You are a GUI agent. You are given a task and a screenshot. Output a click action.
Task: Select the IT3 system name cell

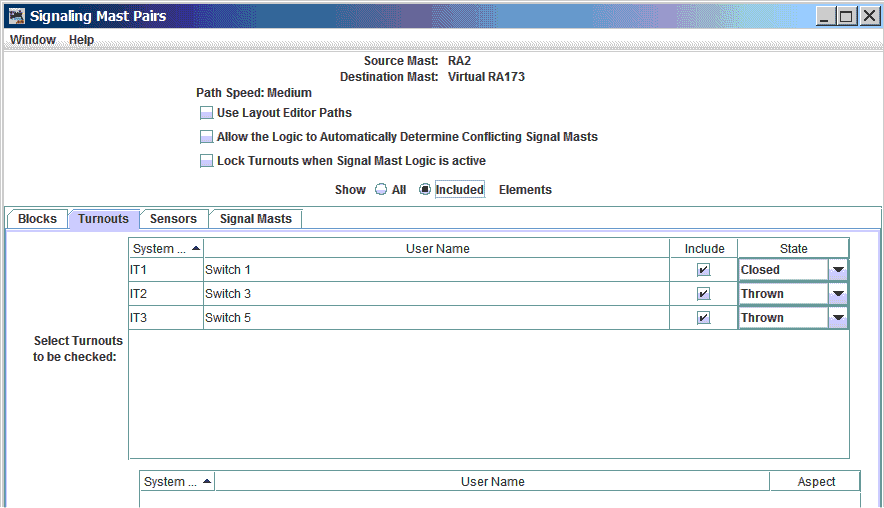(166, 318)
